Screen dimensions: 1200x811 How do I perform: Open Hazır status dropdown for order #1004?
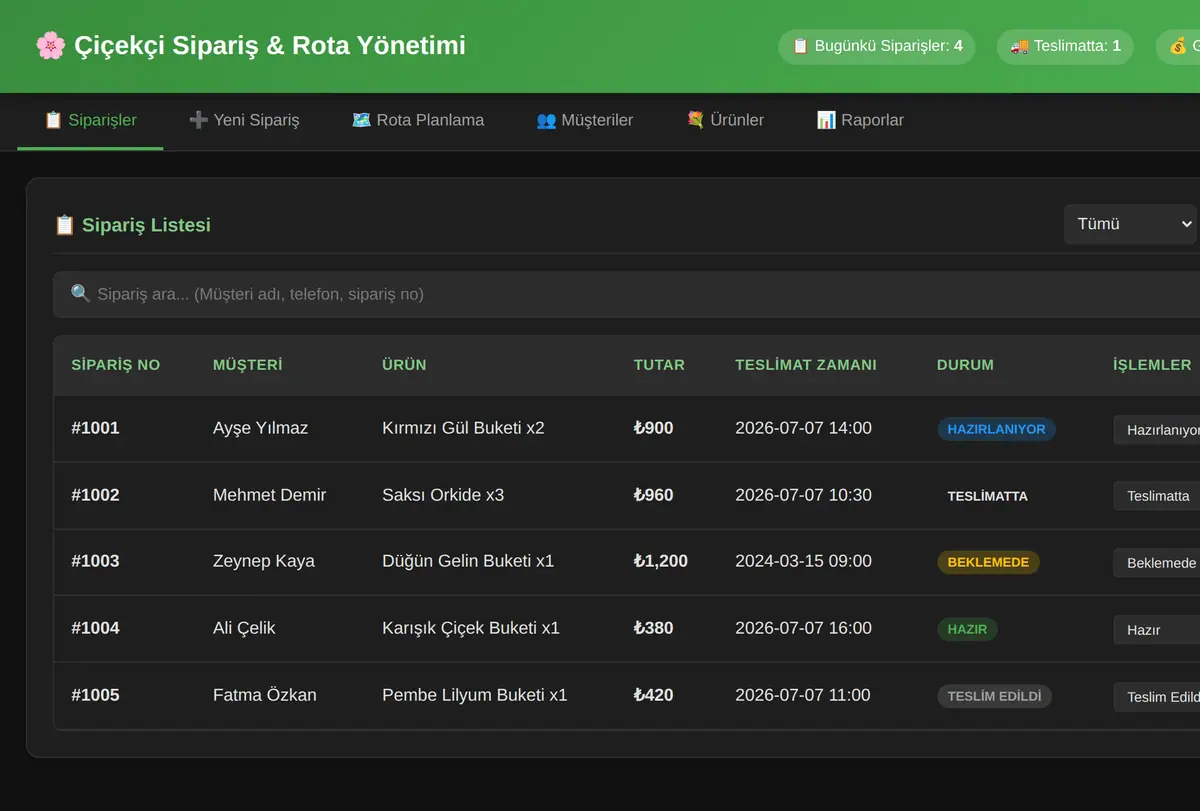tap(1157, 630)
